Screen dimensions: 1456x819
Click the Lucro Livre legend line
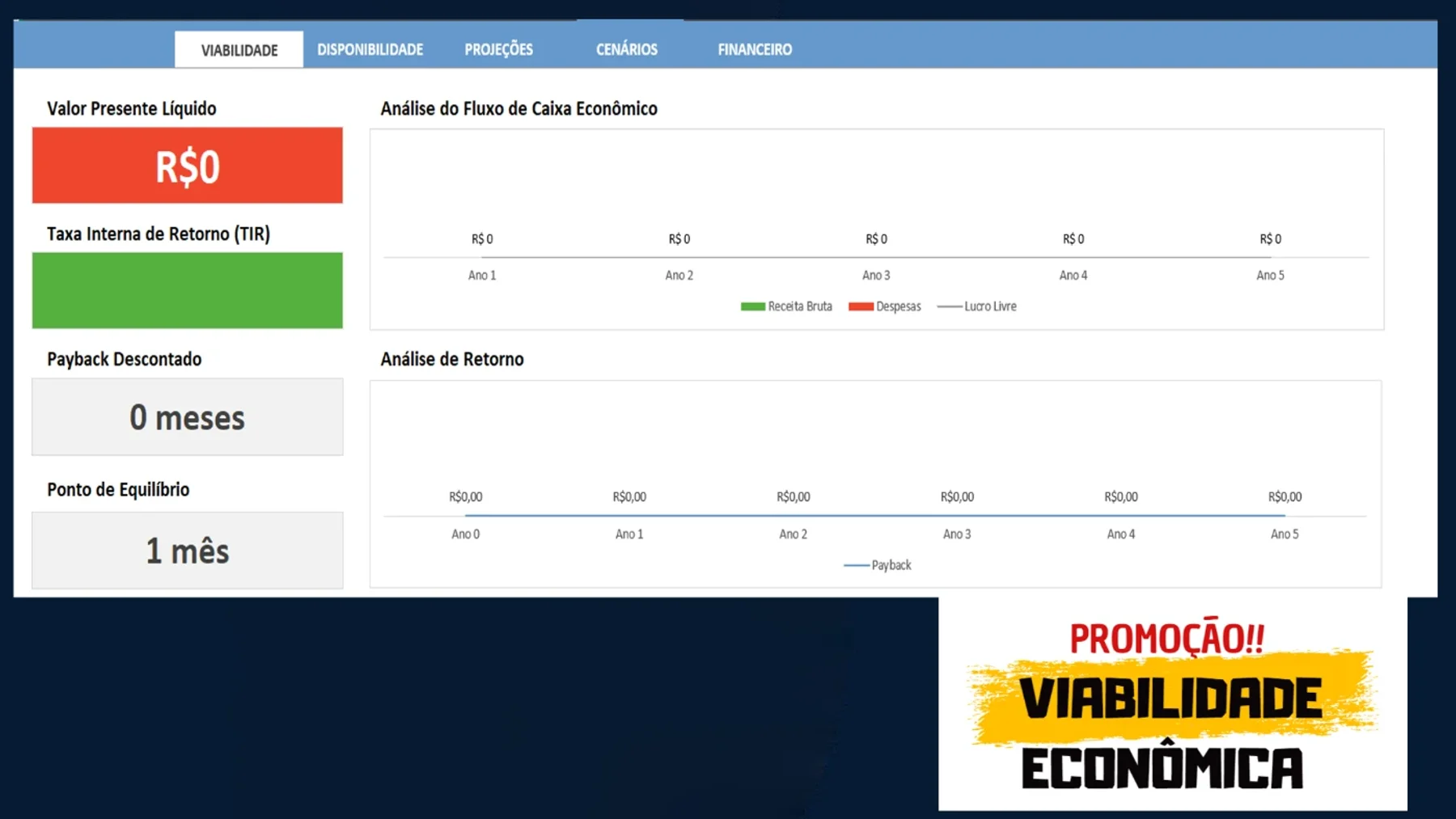[x=950, y=306]
